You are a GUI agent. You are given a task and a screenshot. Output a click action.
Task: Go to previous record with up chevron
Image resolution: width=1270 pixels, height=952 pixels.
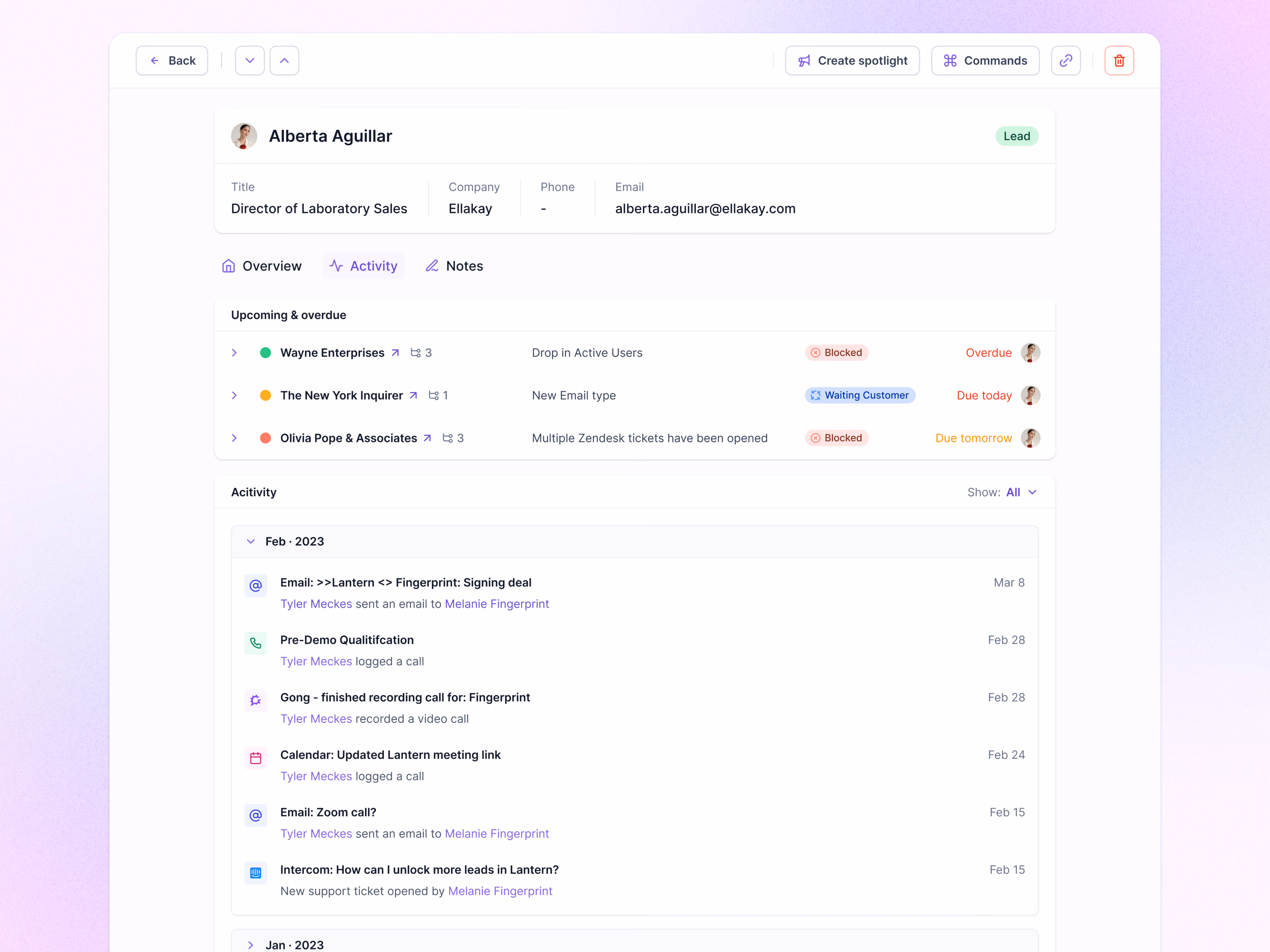click(x=284, y=60)
